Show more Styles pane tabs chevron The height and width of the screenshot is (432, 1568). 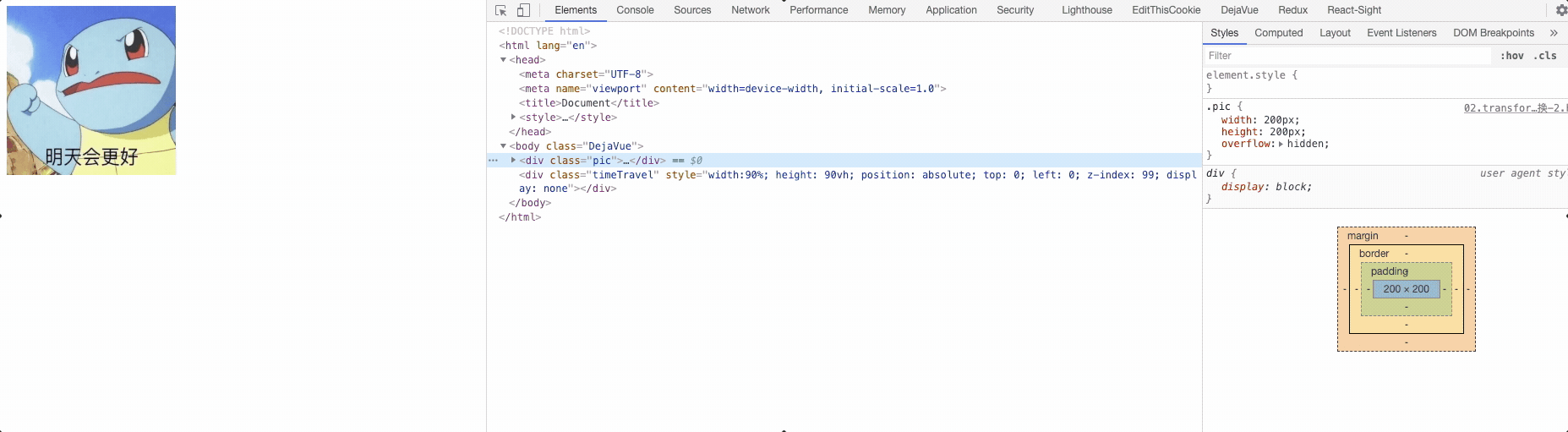(1554, 33)
